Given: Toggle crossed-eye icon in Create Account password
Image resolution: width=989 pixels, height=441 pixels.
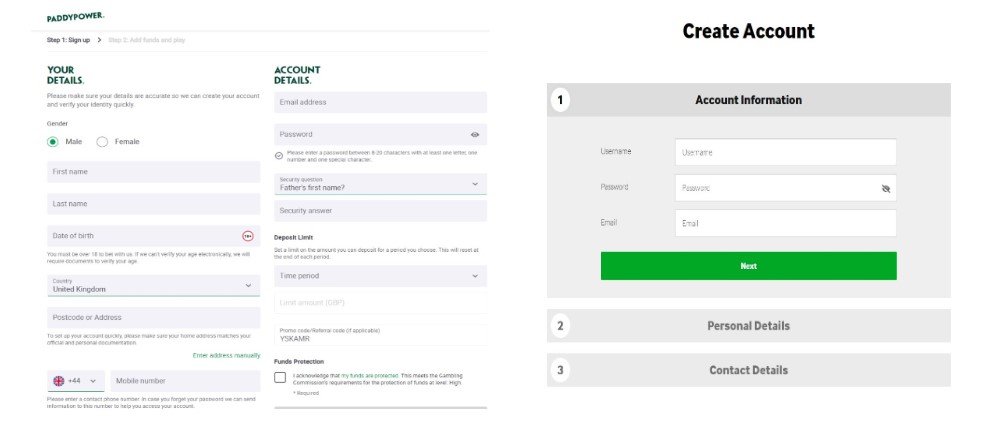Looking at the screenshot, I should [886, 188].
